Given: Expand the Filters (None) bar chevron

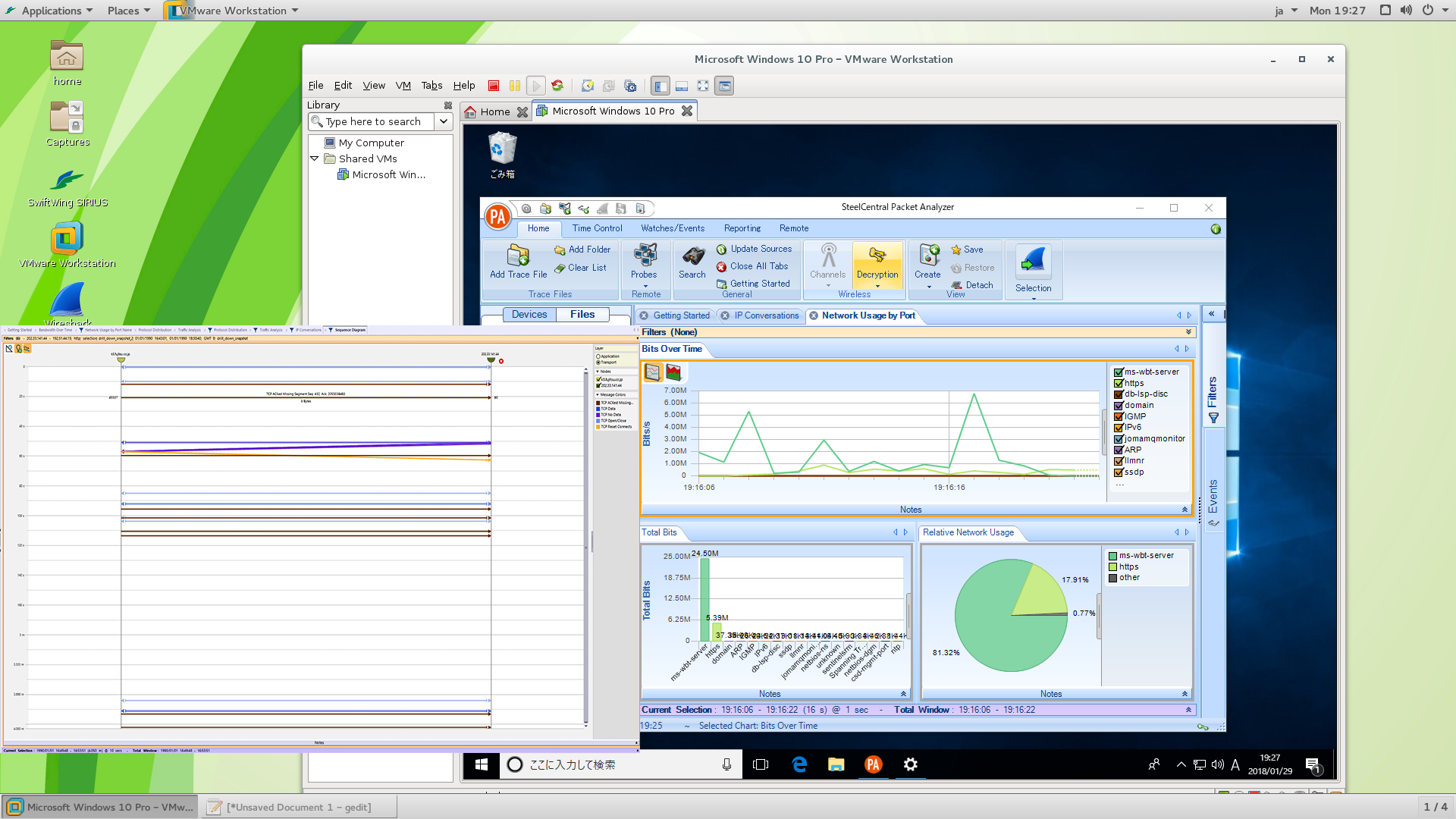Looking at the screenshot, I should pos(1188,332).
